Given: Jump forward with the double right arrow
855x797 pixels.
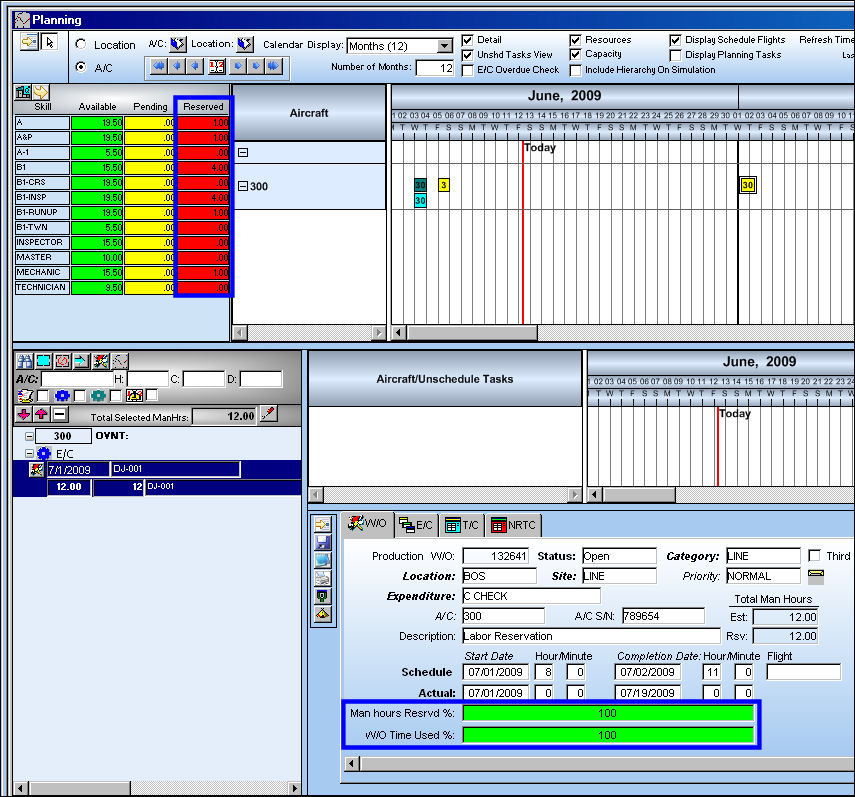Looking at the screenshot, I should coord(274,67).
